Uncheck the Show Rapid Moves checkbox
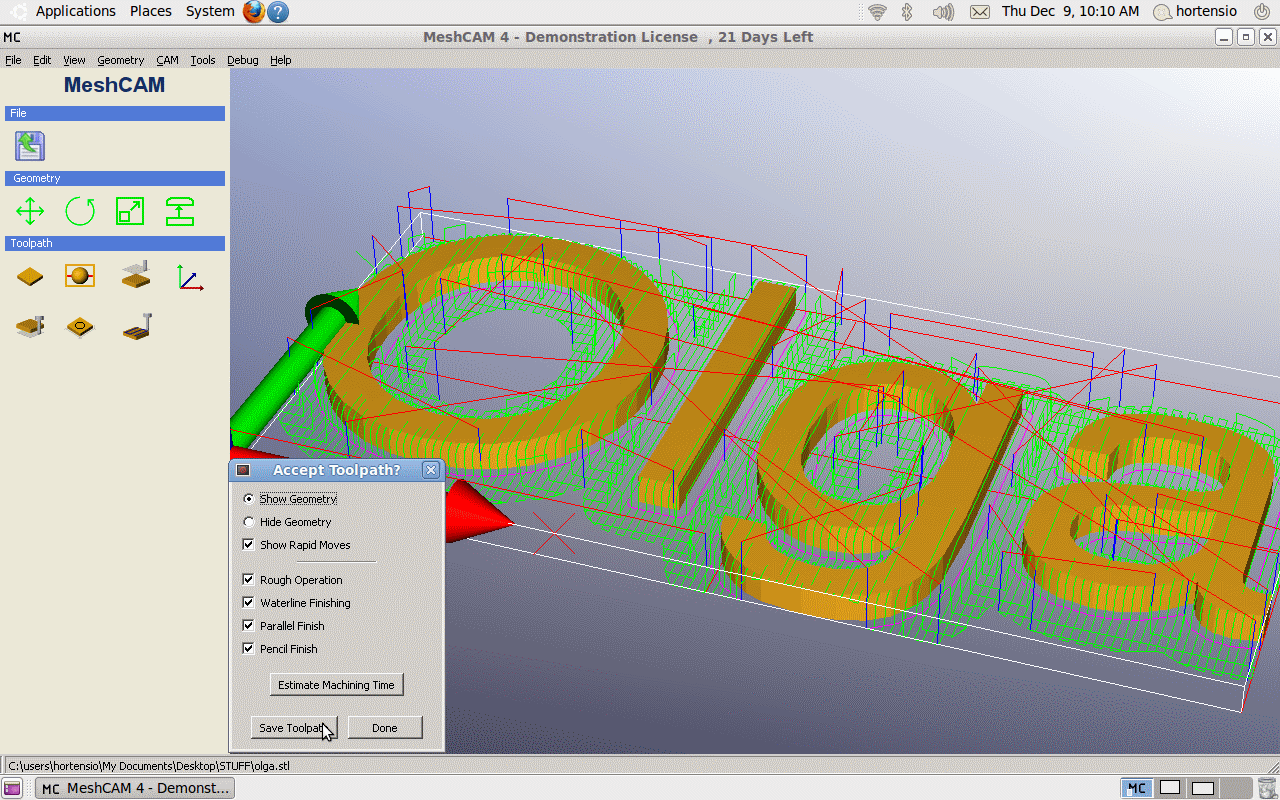The height and width of the screenshot is (800, 1280). tap(249, 545)
